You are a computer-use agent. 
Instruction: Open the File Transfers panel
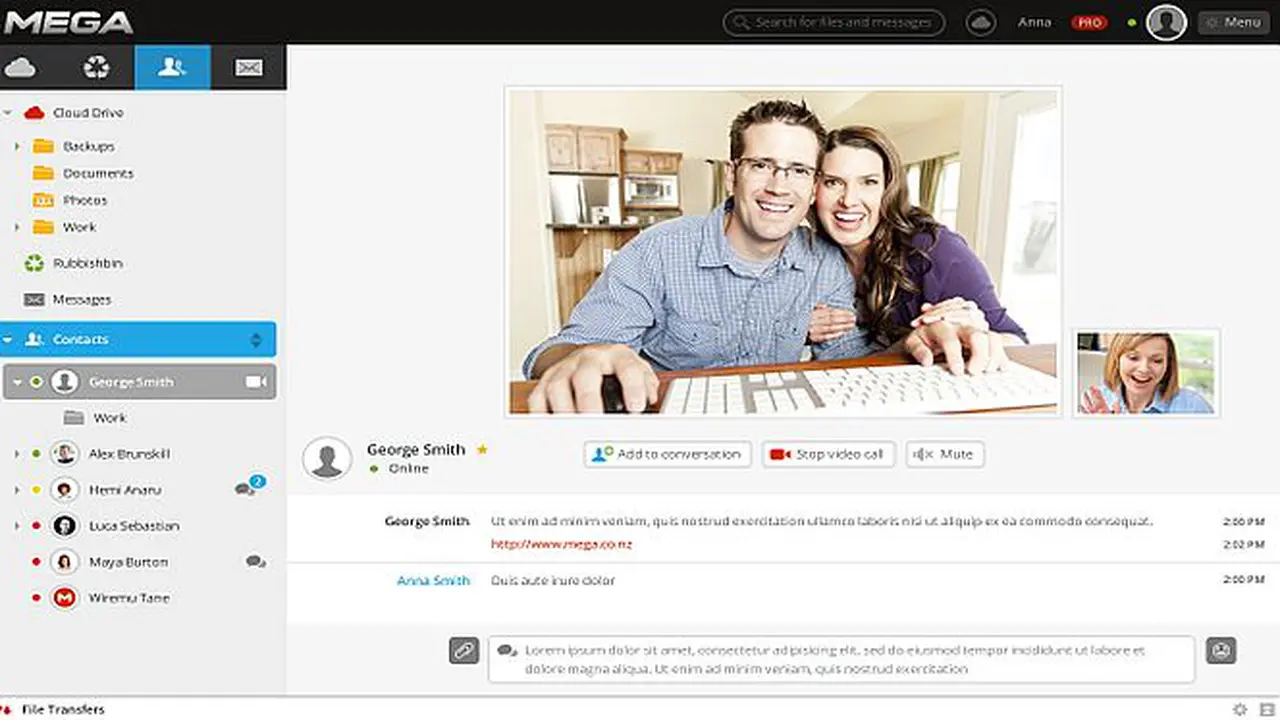point(62,709)
